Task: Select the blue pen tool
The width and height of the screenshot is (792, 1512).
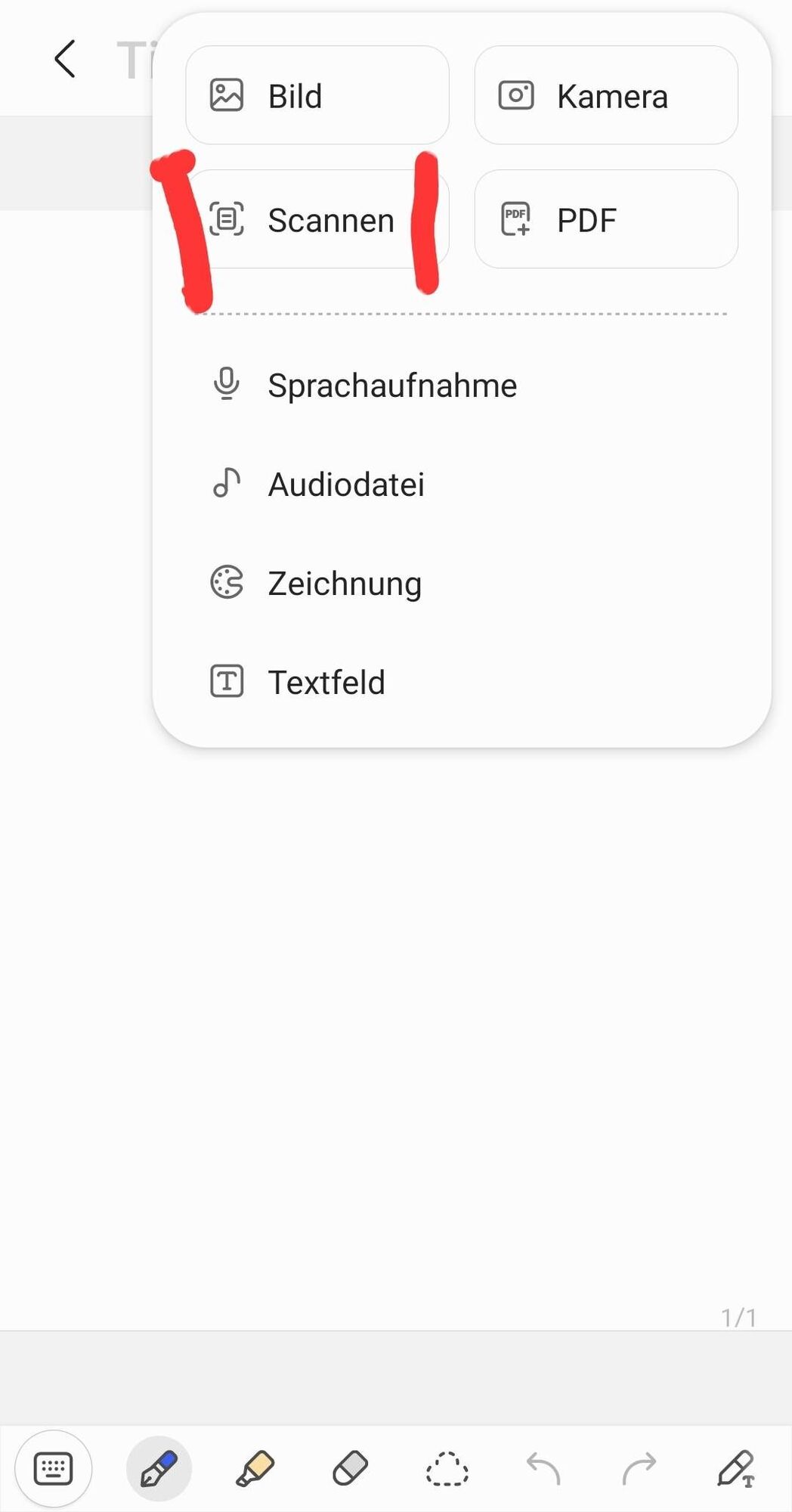Action: pos(159,1469)
